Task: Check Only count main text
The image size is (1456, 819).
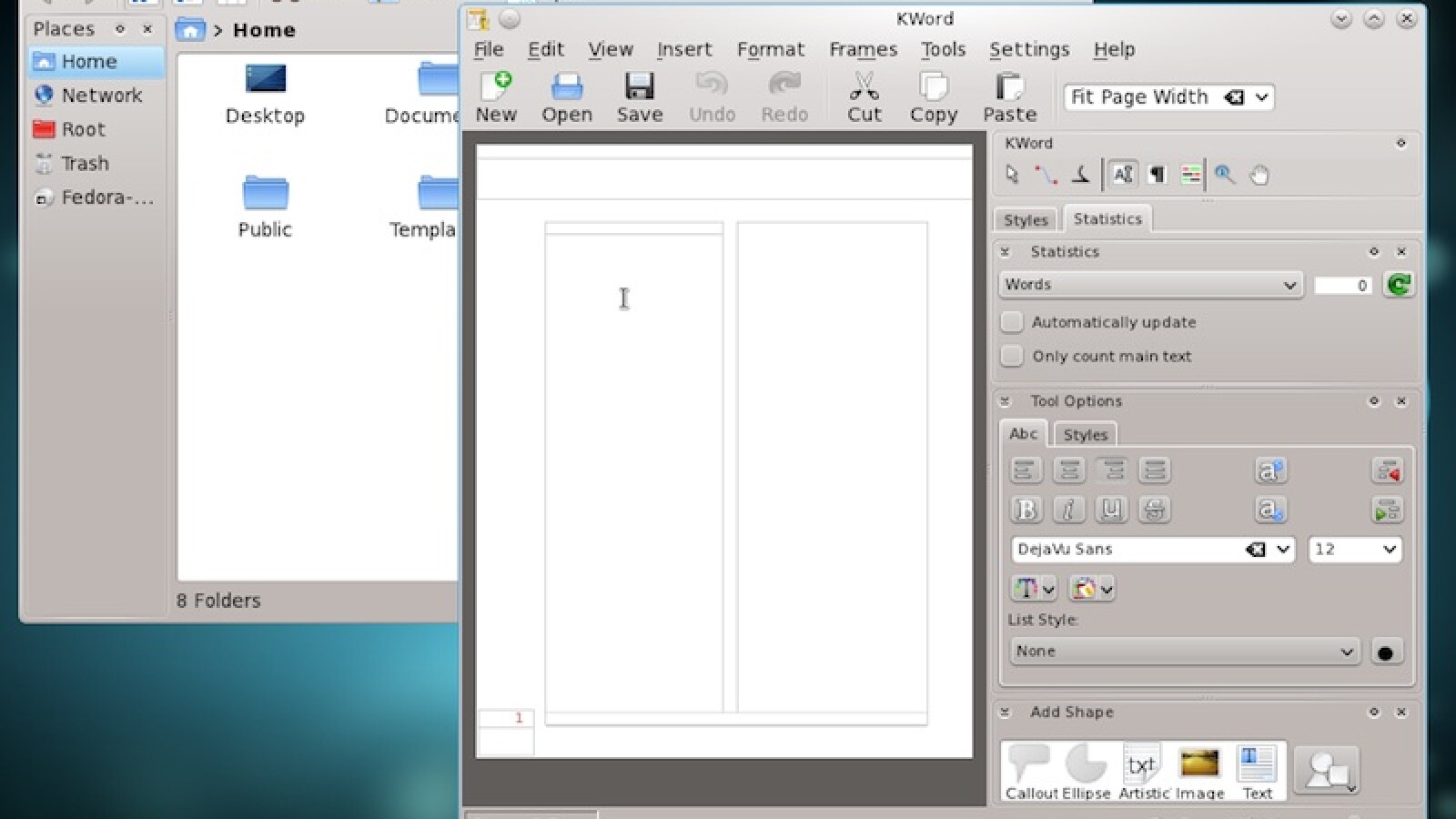Action: coord(1012,356)
